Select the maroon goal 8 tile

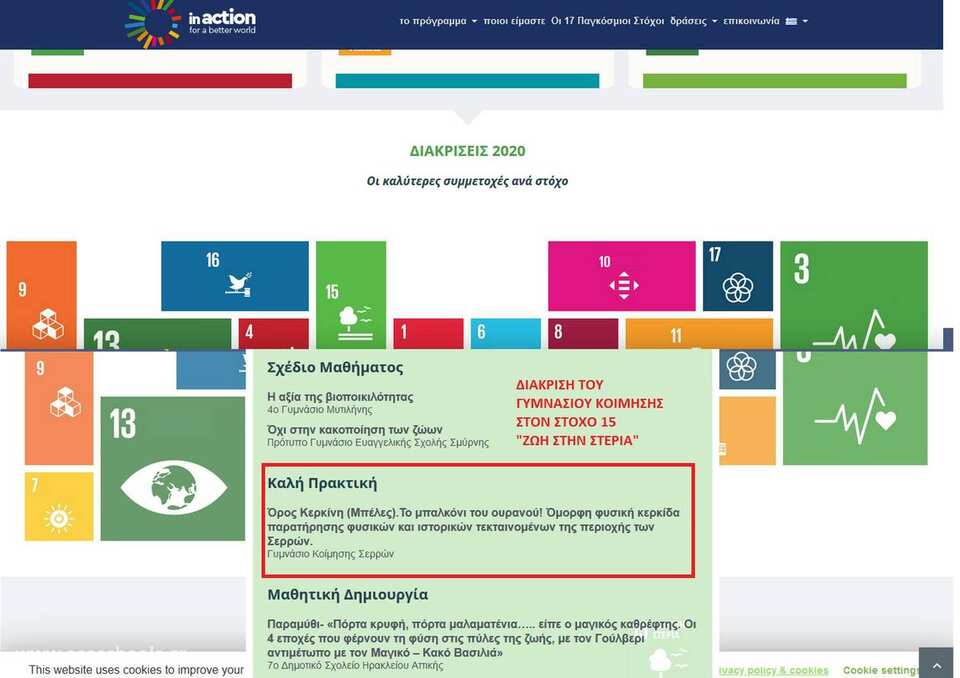tap(583, 333)
